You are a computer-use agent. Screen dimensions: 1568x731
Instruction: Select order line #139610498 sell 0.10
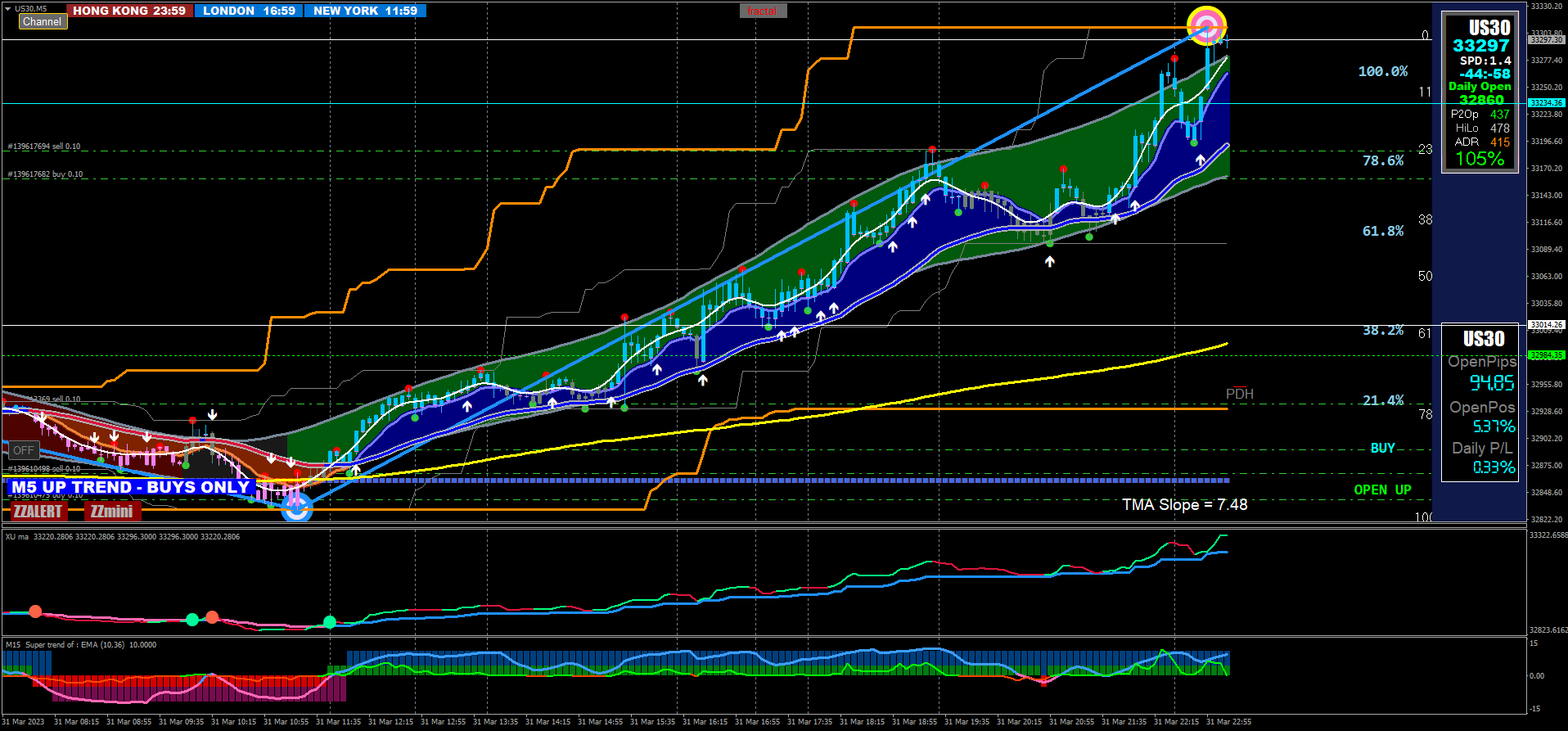[44, 469]
